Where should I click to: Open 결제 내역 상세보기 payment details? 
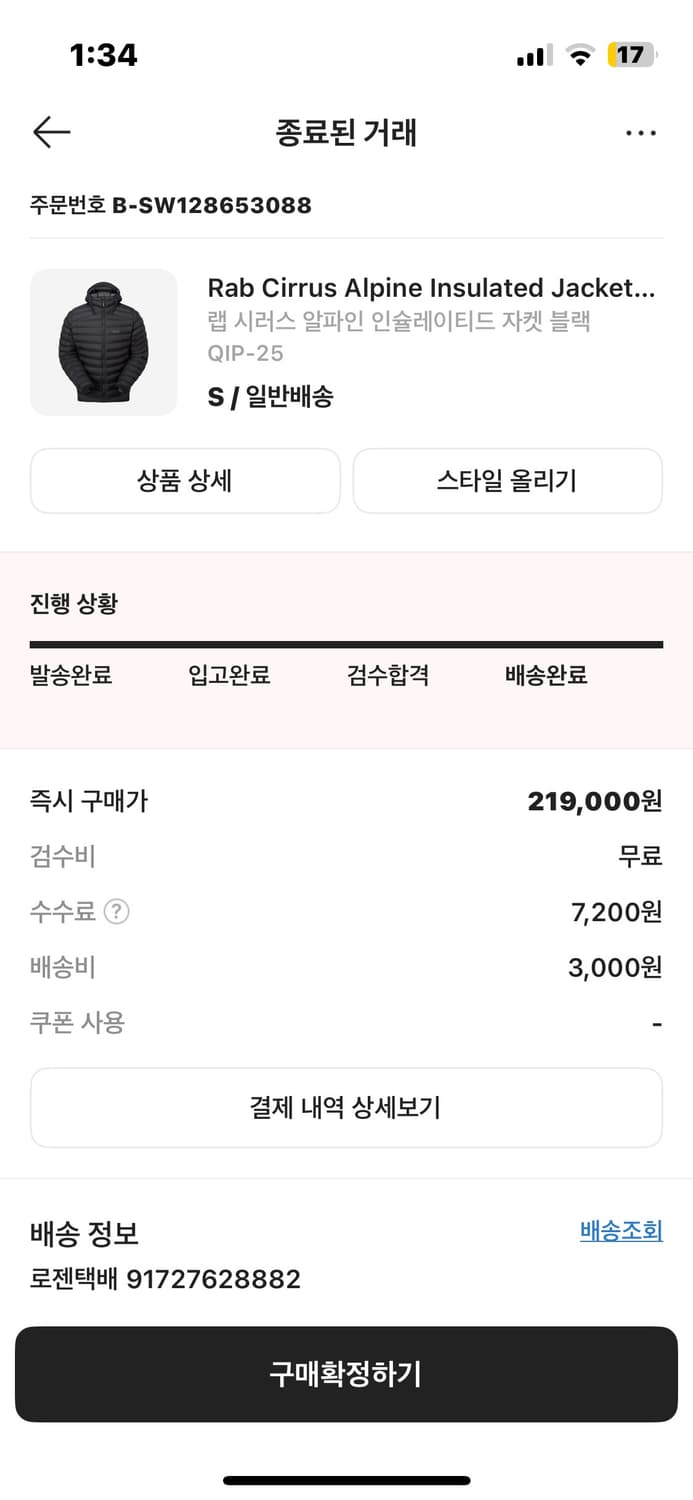pyautogui.click(x=346, y=1107)
